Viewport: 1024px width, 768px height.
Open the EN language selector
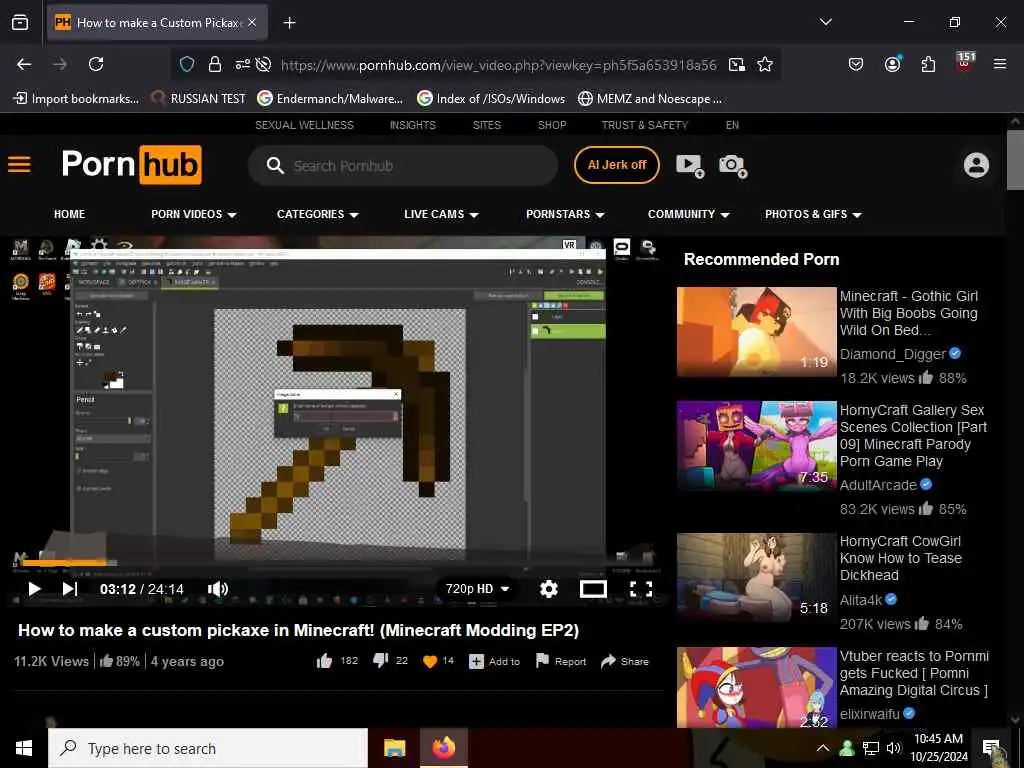[732, 125]
